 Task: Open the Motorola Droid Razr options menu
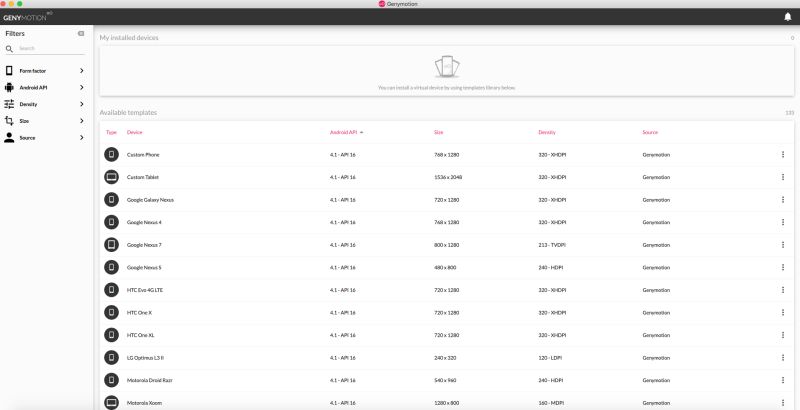tap(783, 380)
